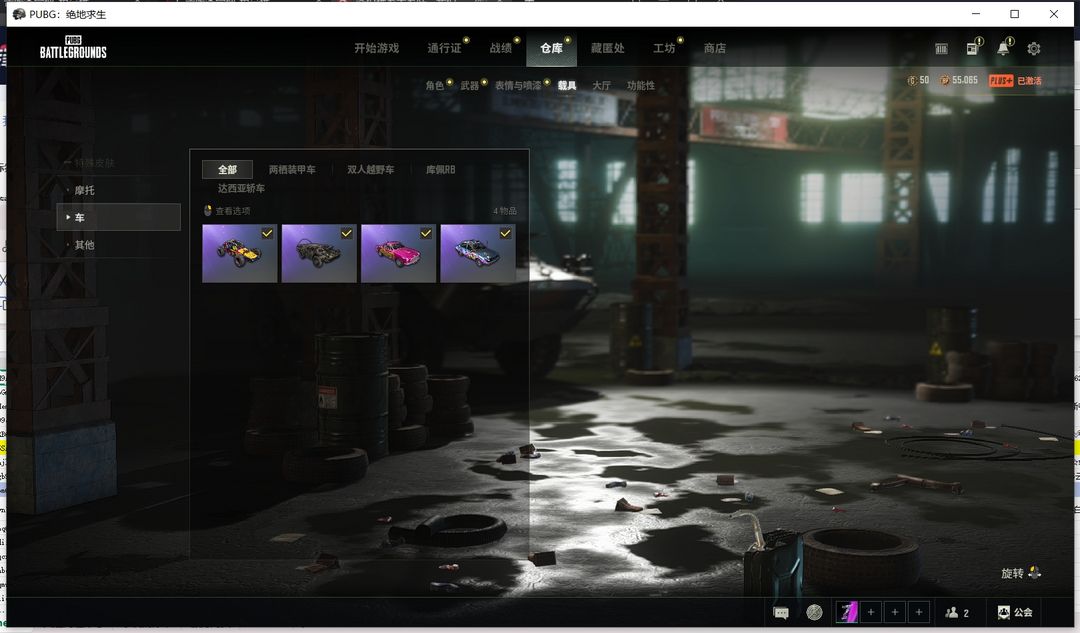Open the news panel icon
Viewport: 1080px width, 633px height.
973,48
